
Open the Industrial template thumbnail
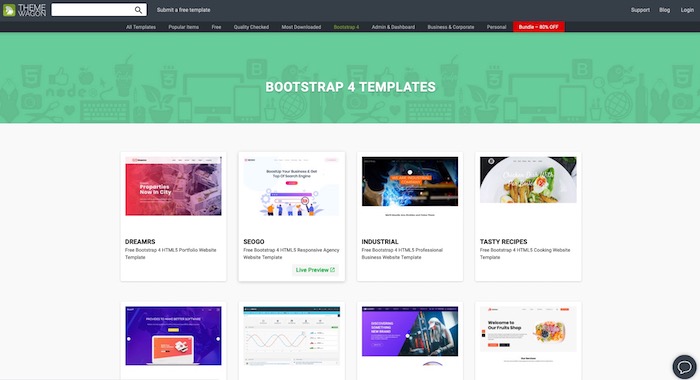[410, 186]
